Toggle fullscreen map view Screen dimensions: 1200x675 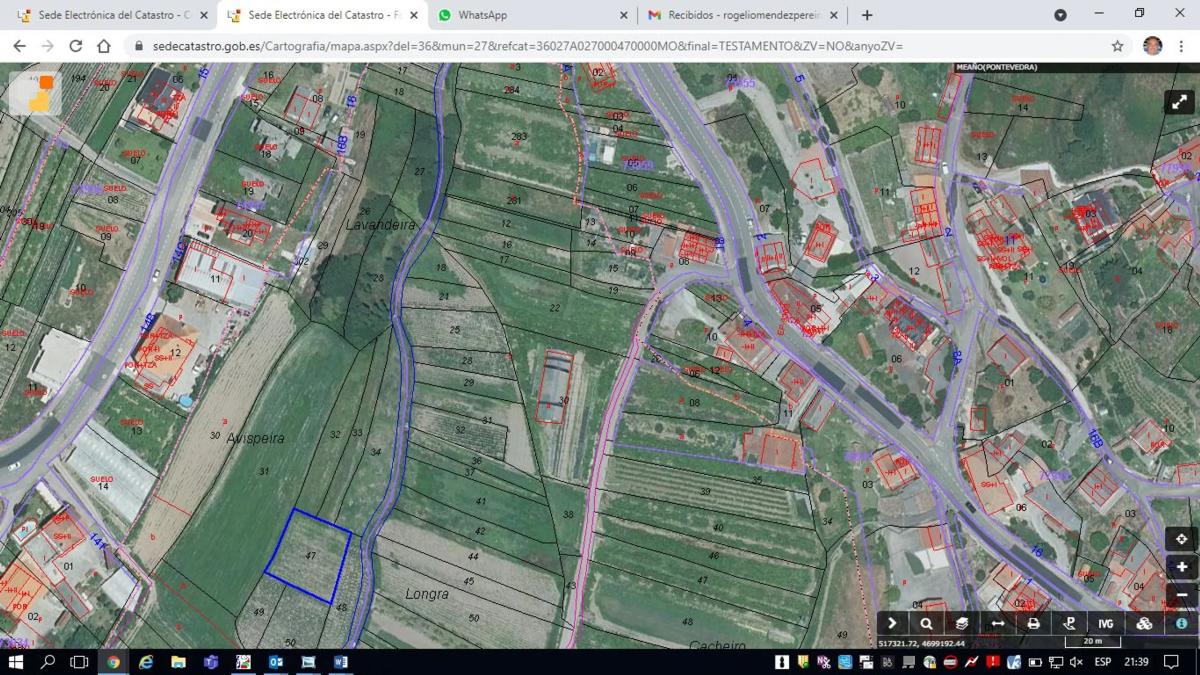(1180, 102)
